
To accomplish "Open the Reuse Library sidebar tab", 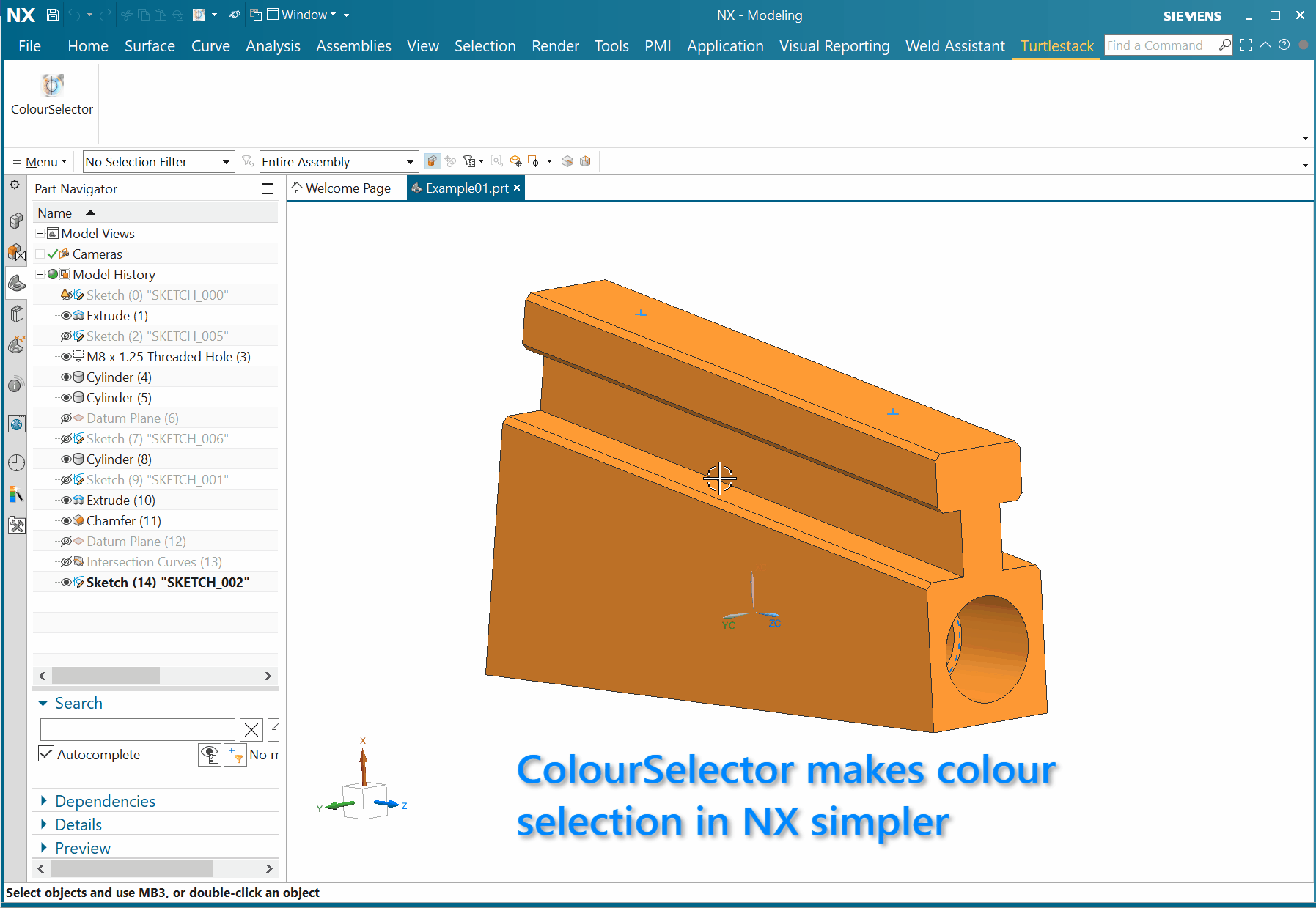I will [16, 314].
